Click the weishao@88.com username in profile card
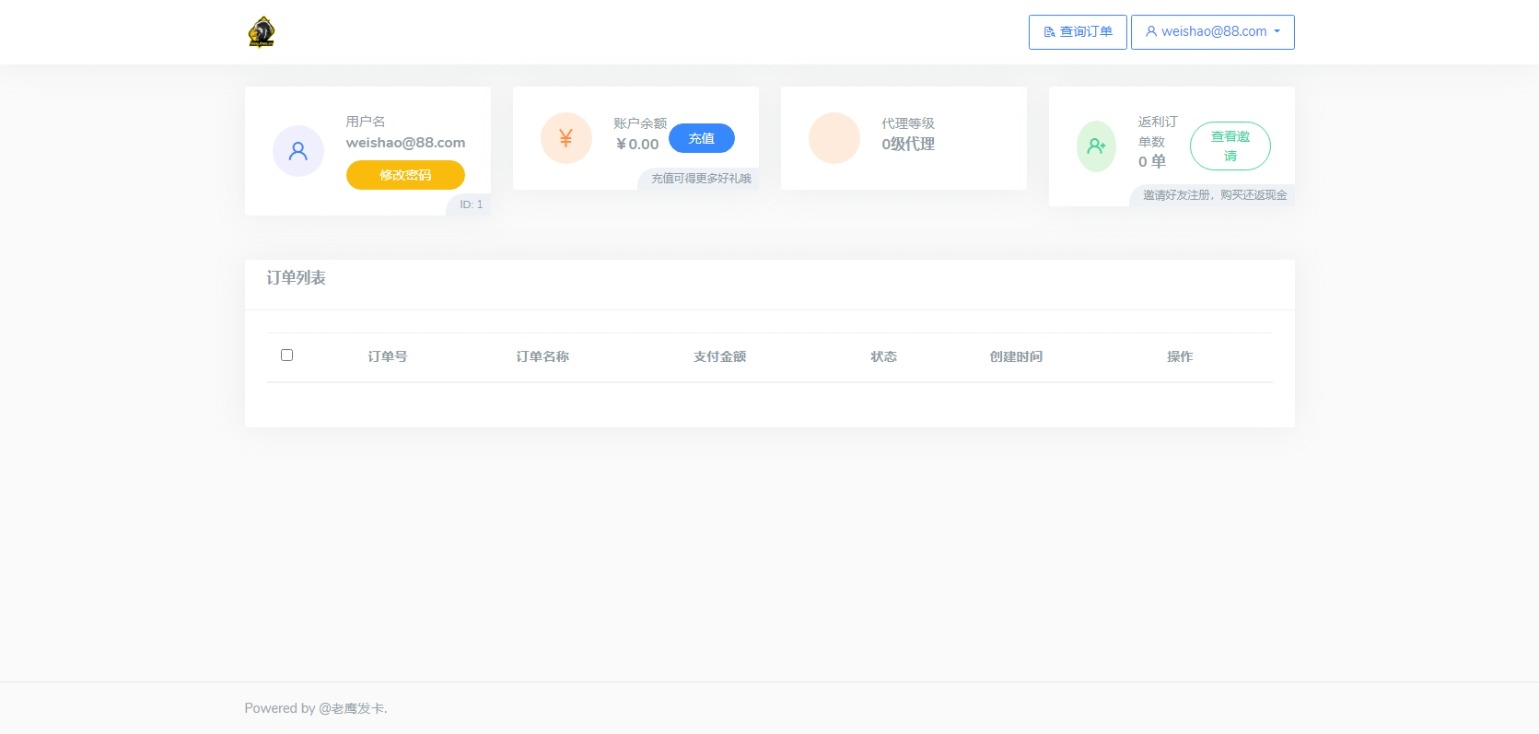The image size is (1539, 734). click(406, 142)
